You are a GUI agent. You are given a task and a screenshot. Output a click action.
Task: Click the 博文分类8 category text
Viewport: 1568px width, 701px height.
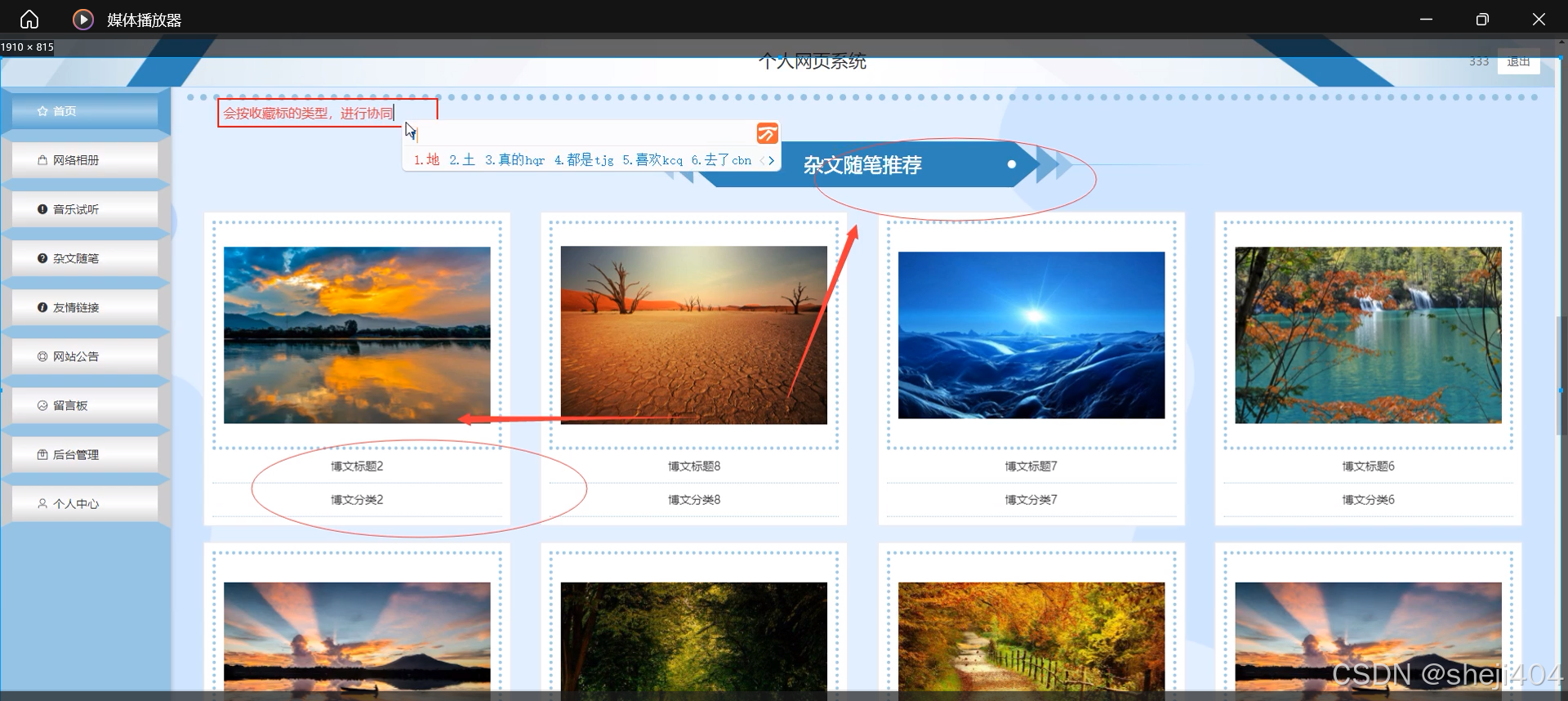pyautogui.click(x=694, y=500)
